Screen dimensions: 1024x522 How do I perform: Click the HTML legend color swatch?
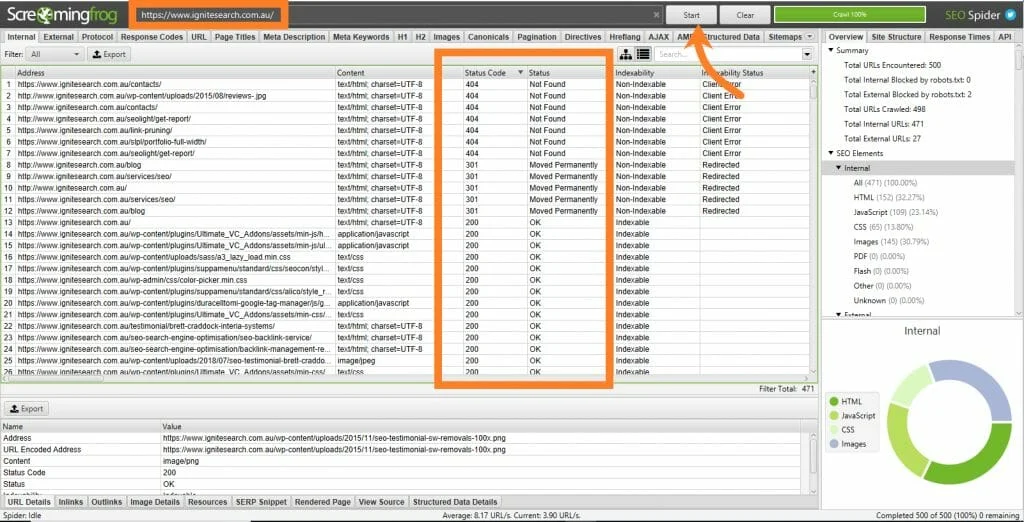(833, 401)
